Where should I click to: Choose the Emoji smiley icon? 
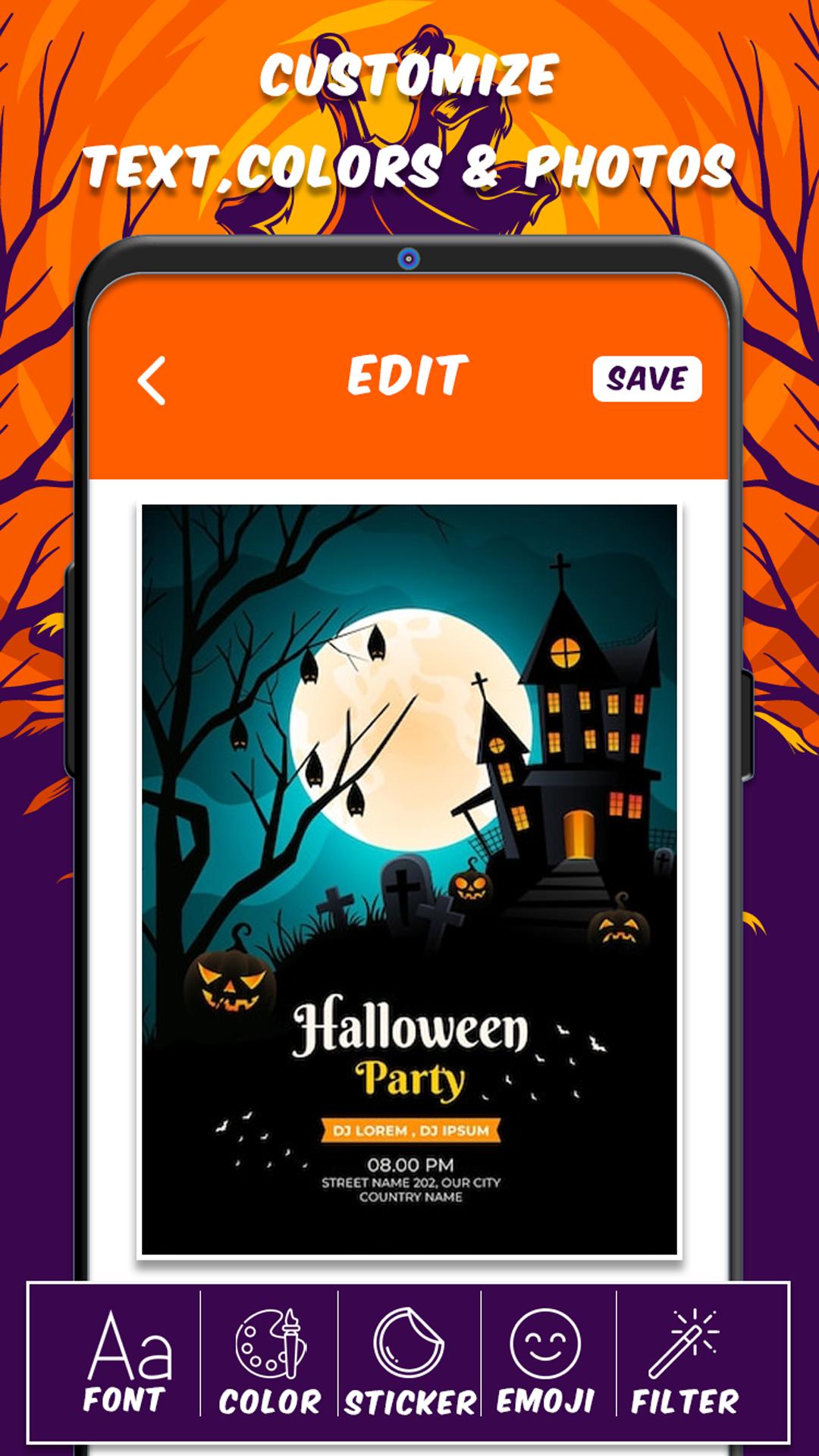tap(545, 1344)
